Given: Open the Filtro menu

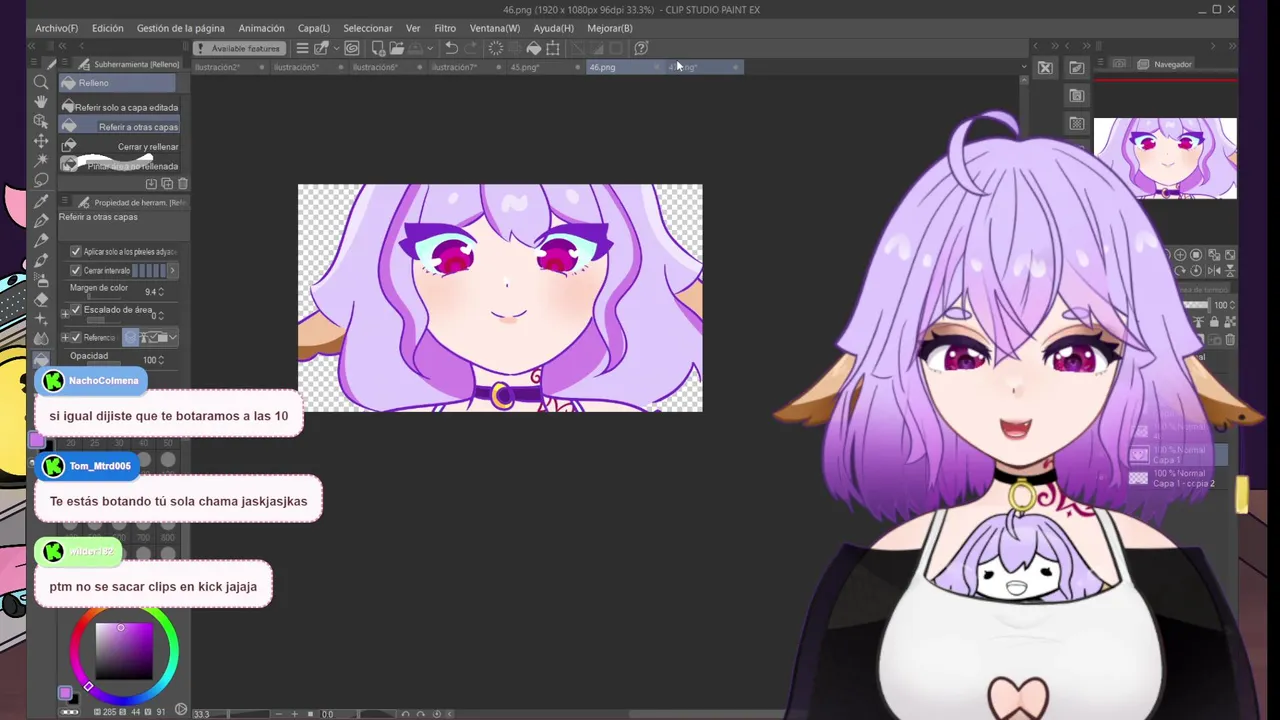Looking at the screenshot, I should 445,28.
